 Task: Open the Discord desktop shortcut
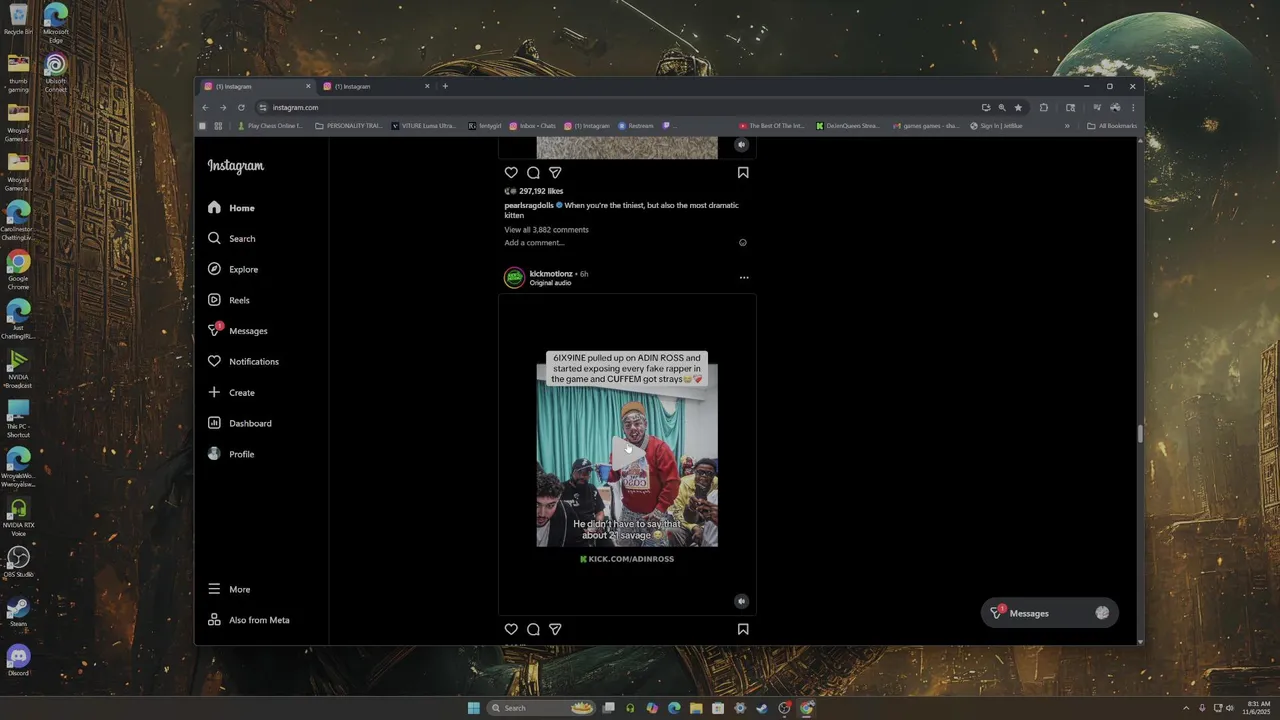[18, 660]
